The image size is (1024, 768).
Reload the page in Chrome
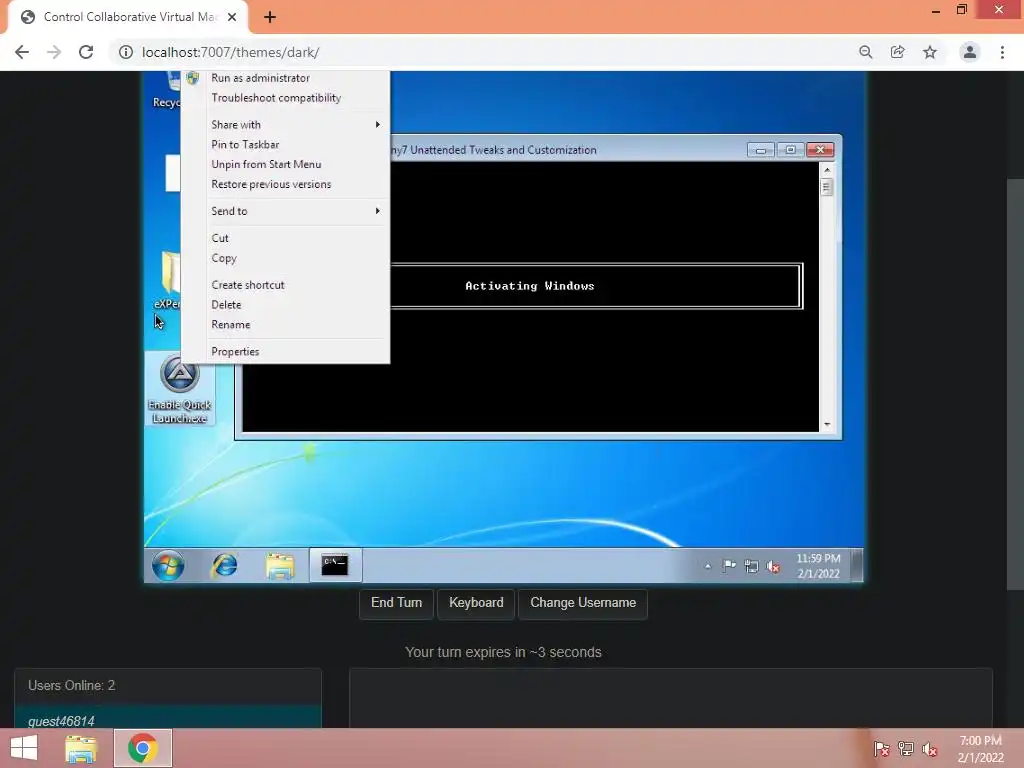[x=86, y=52]
